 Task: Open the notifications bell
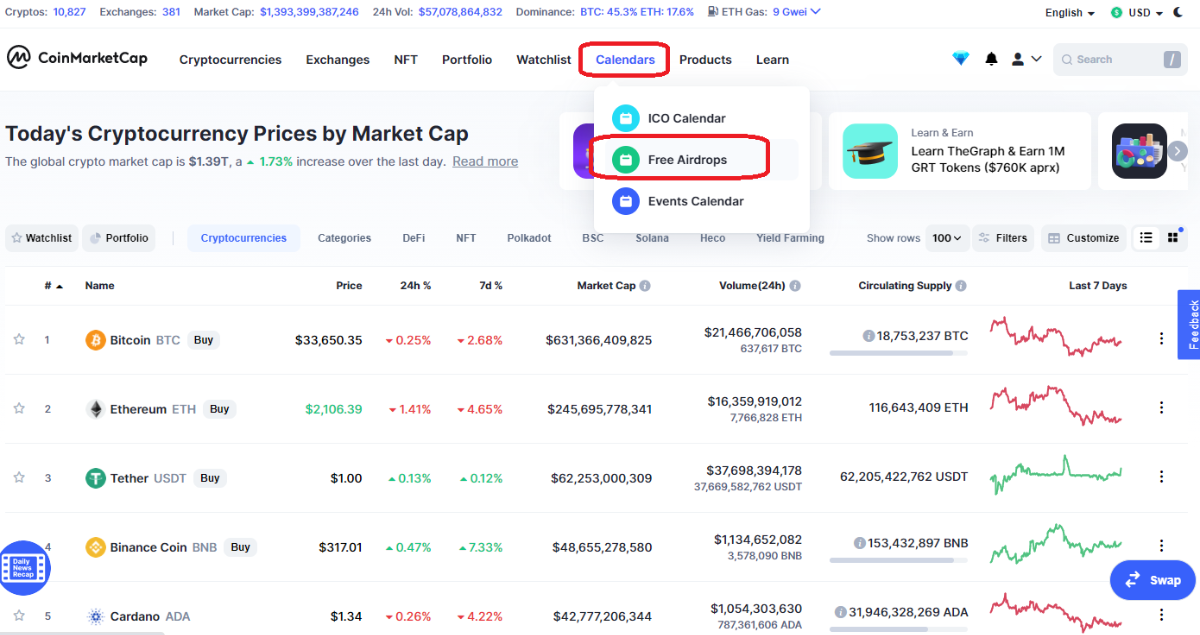point(991,59)
